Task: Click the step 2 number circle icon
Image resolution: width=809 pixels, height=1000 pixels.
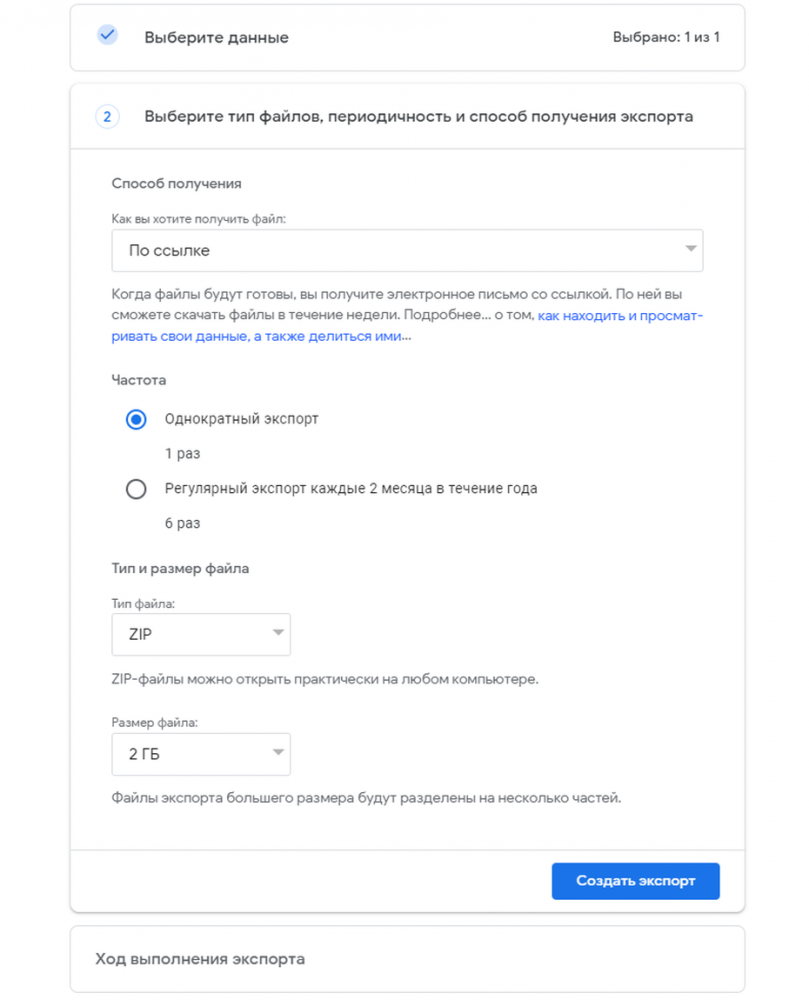Action: click(x=107, y=117)
